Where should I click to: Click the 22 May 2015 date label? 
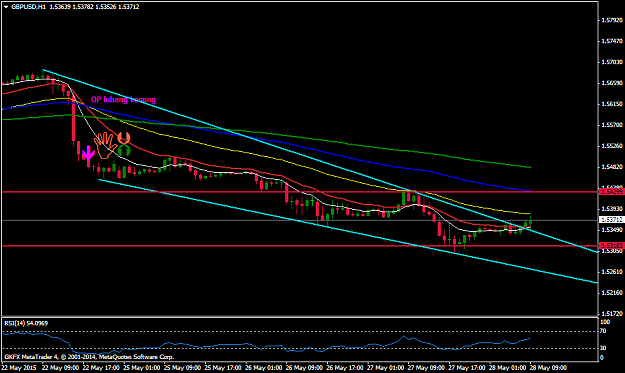click(19, 367)
